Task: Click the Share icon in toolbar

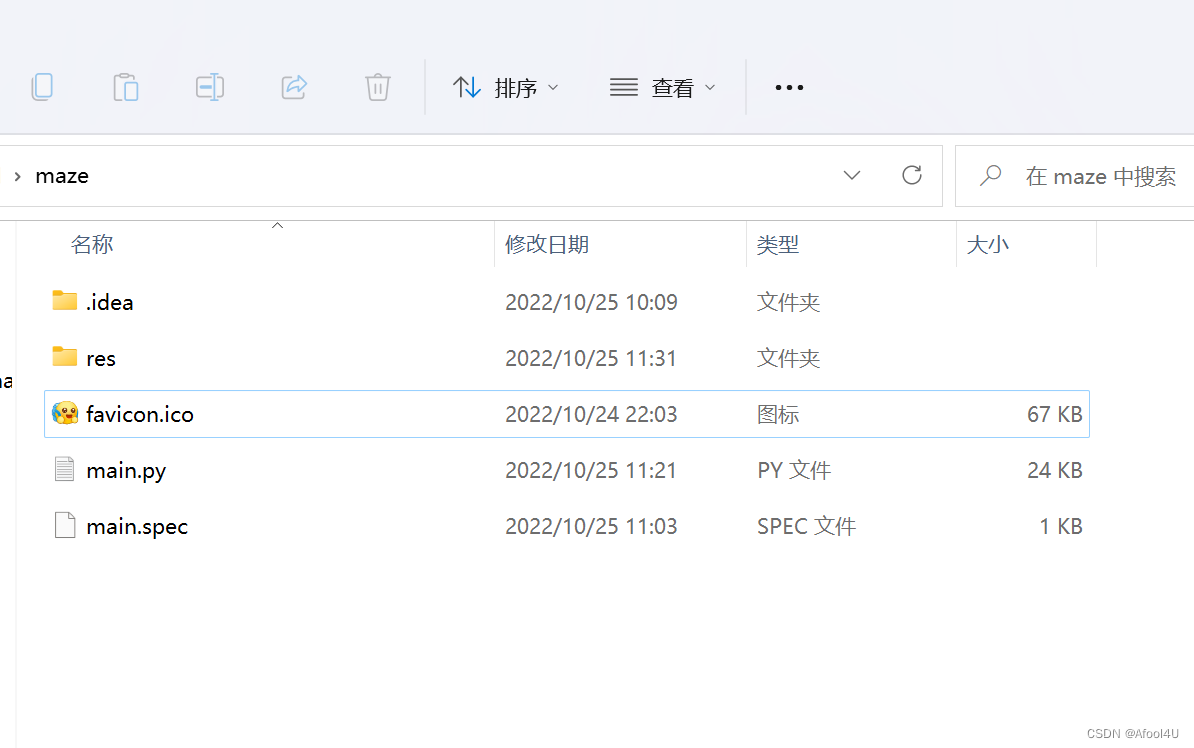Action: point(294,88)
